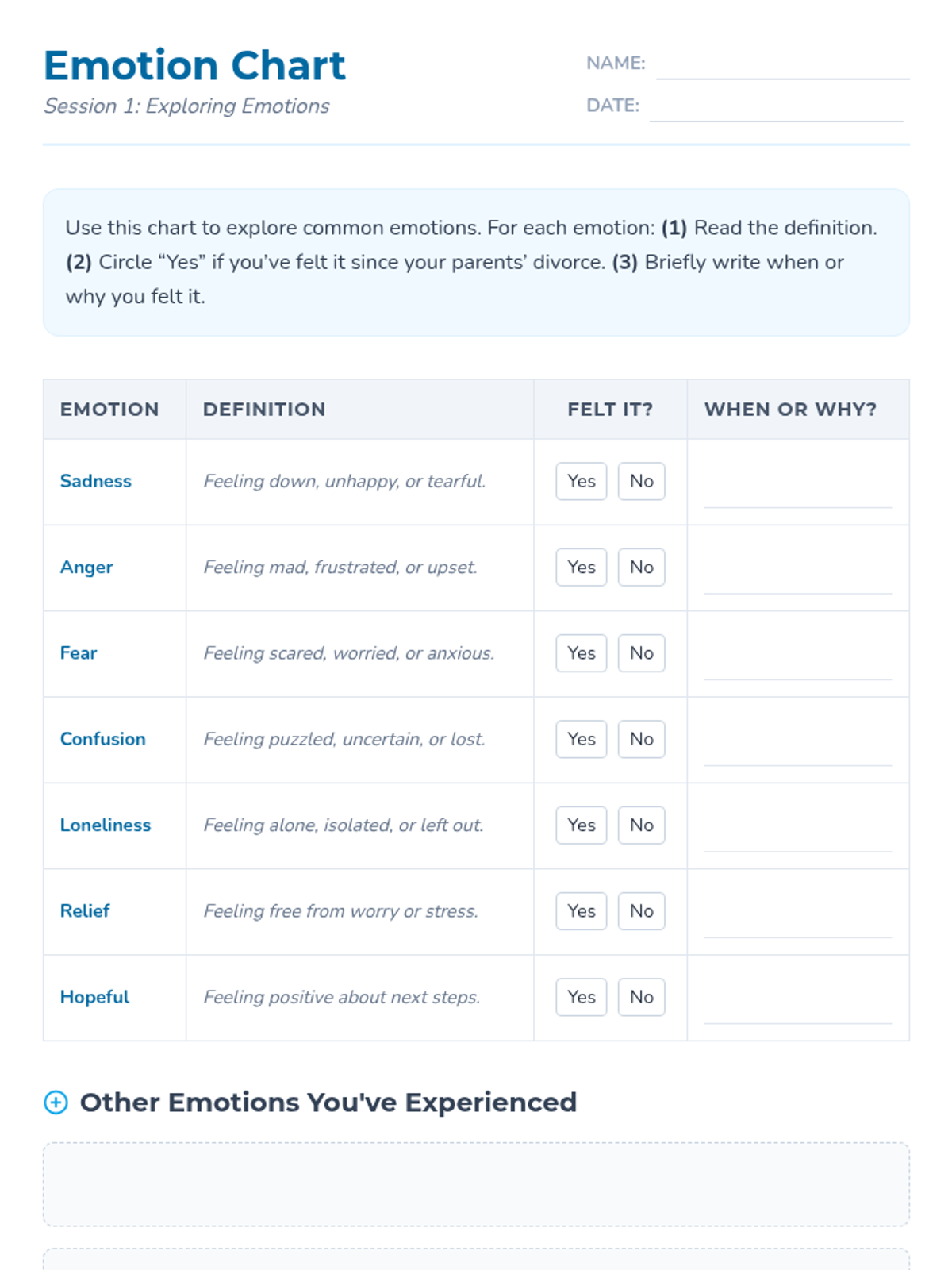Select Yes for Sadness
The image size is (952, 1270).
pos(581,481)
